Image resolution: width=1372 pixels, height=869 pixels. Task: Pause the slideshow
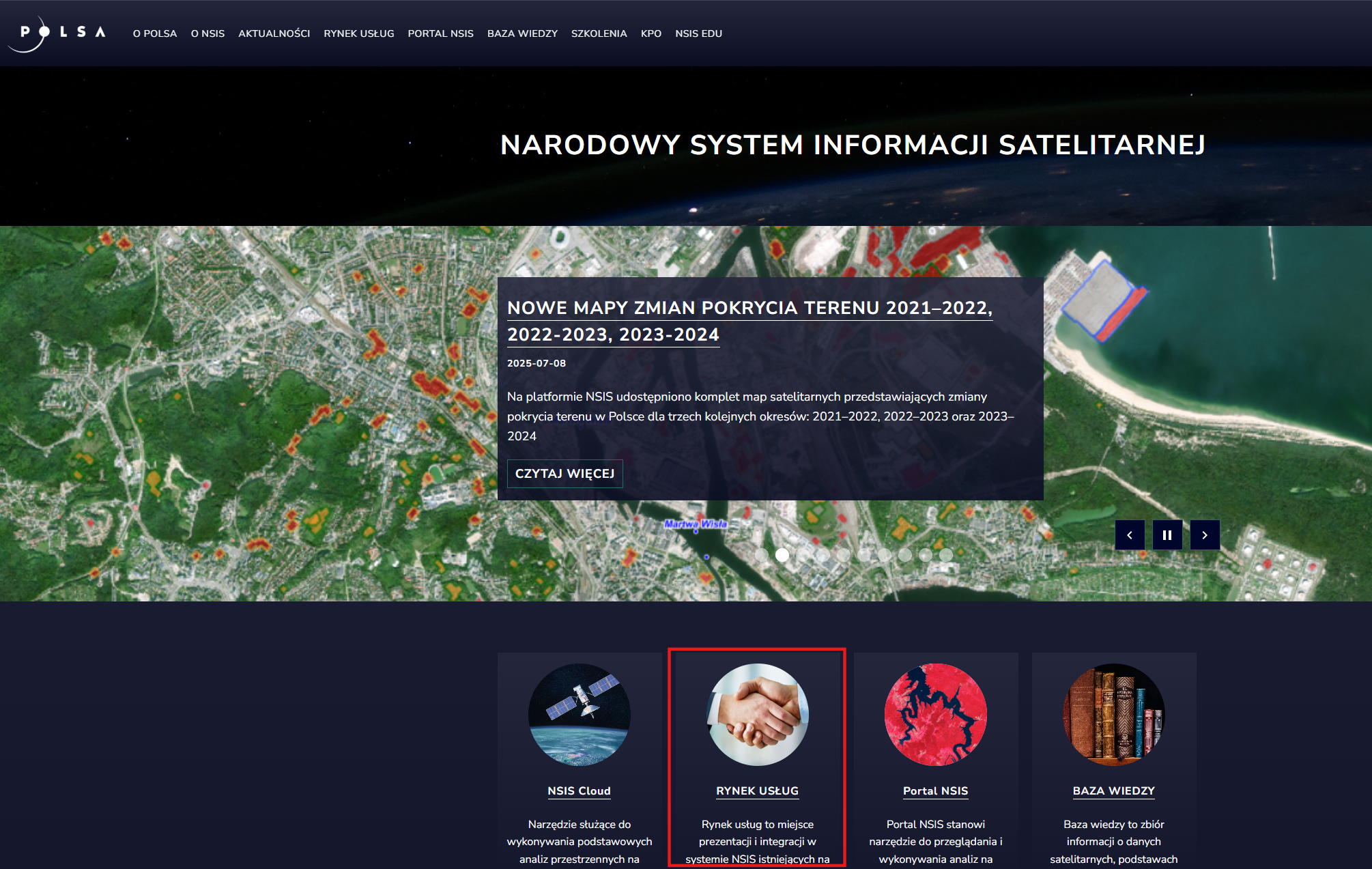tap(1167, 535)
